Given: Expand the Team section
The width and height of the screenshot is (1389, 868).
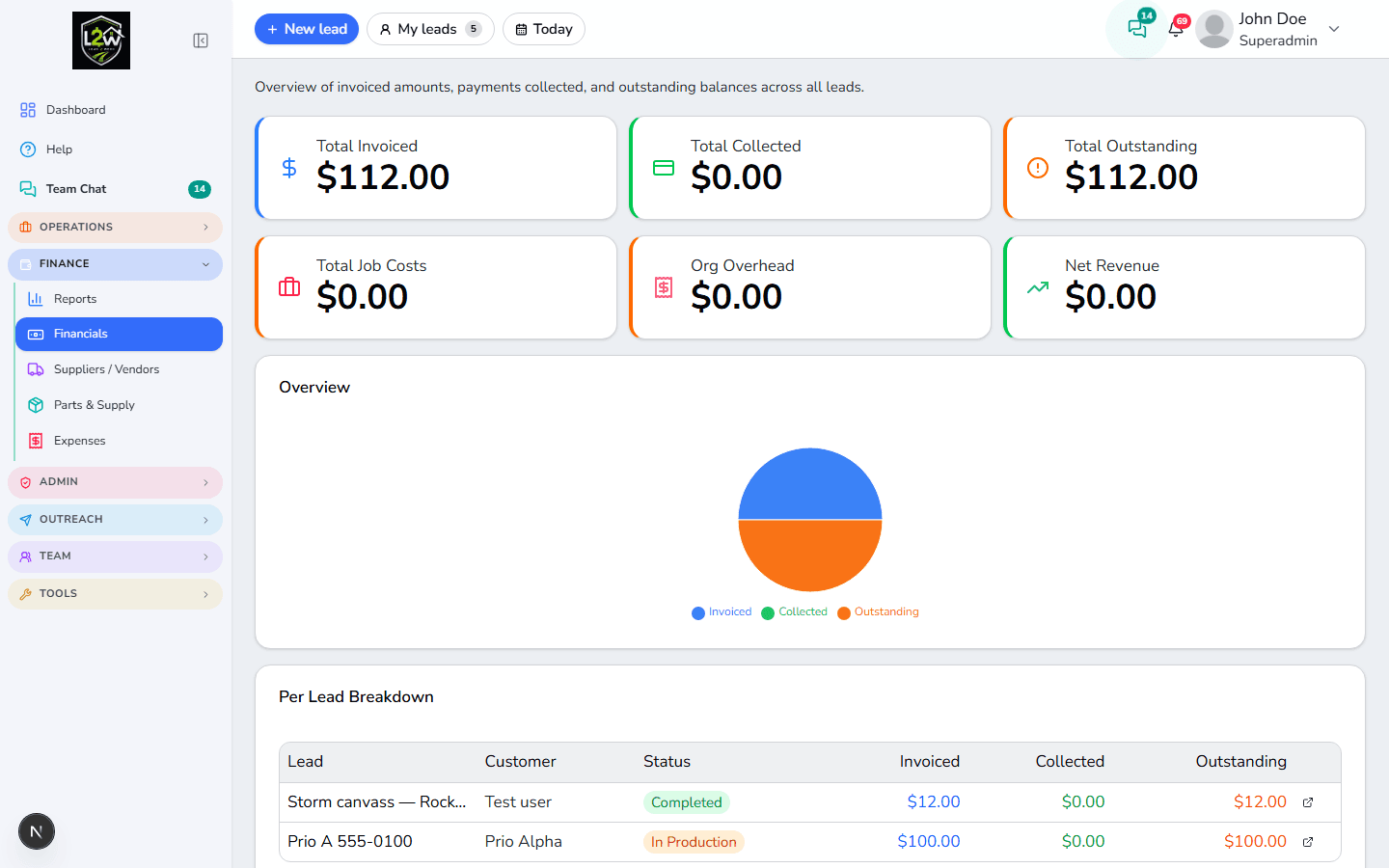Looking at the screenshot, I should pyautogui.click(x=115, y=556).
